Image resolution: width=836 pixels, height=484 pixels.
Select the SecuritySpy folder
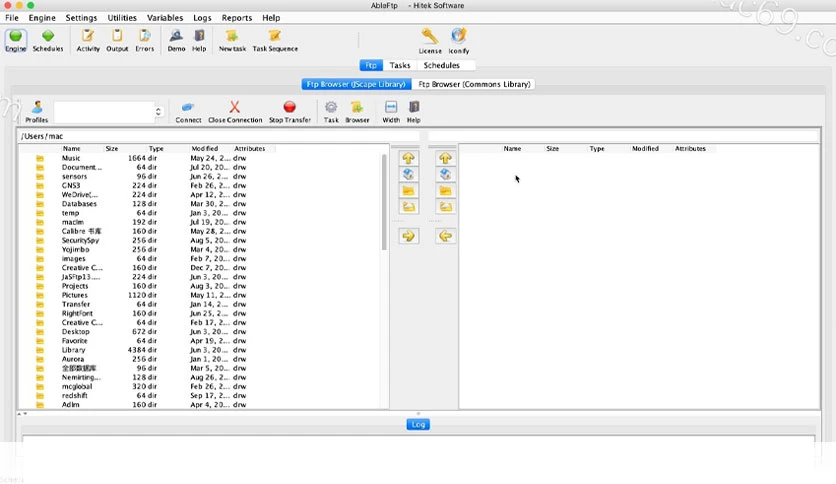tap(81, 240)
